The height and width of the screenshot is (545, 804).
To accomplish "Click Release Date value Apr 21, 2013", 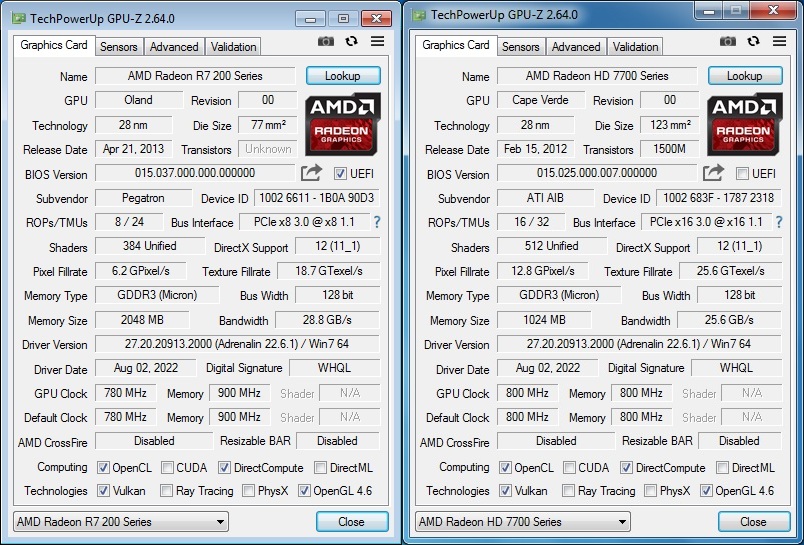I will [x=134, y=149].
